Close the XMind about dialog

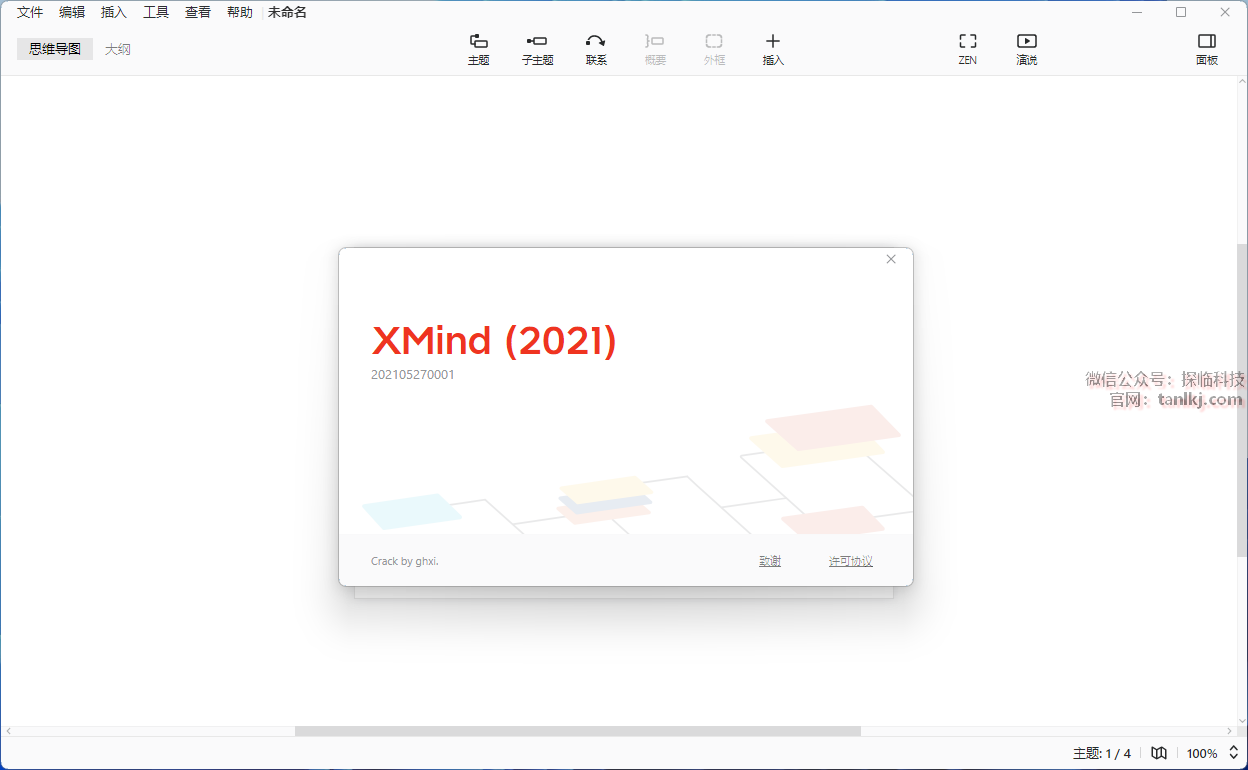coord(891,259)
